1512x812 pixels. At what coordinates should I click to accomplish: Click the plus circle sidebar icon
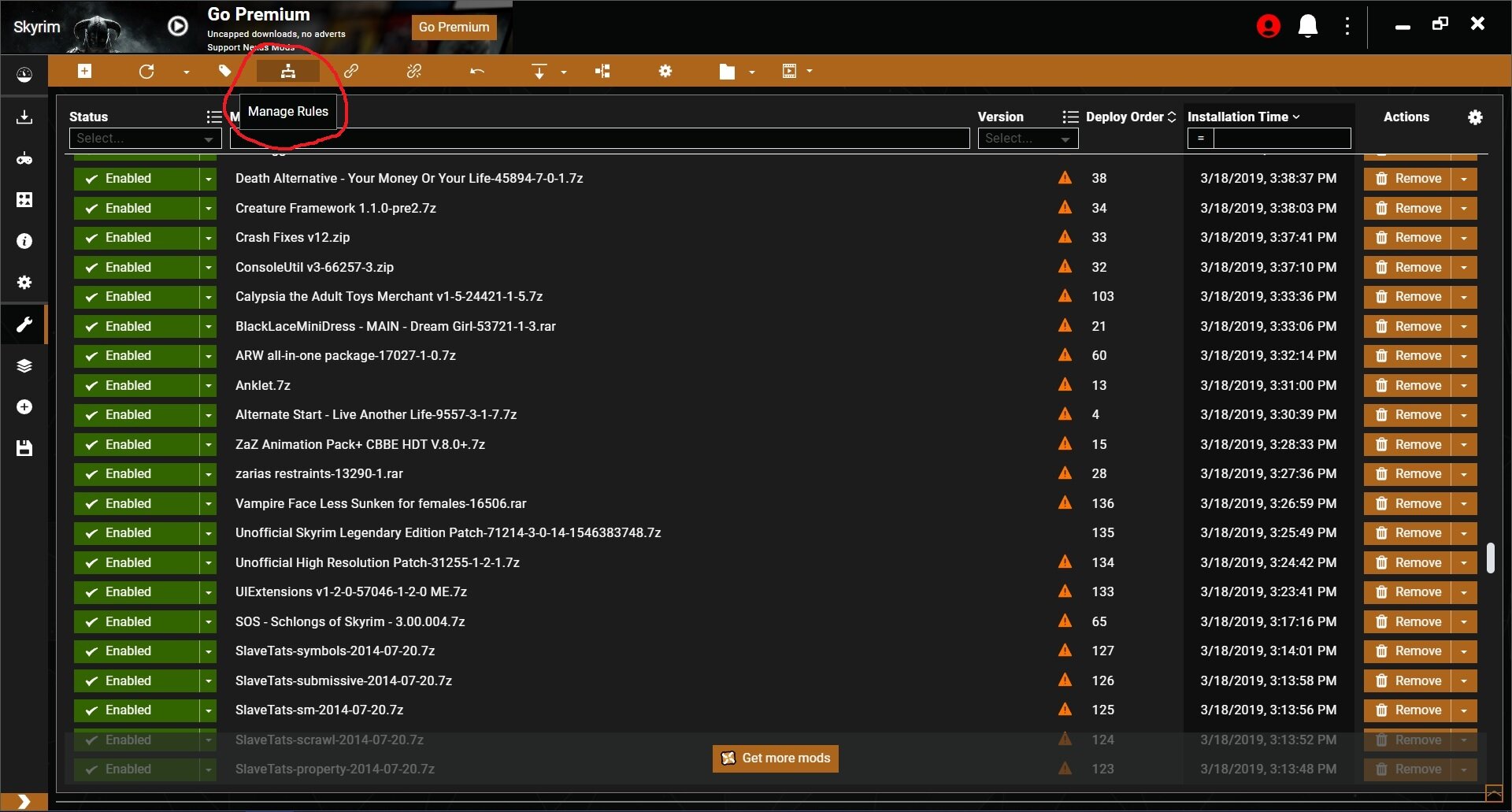tap(24, 407)
